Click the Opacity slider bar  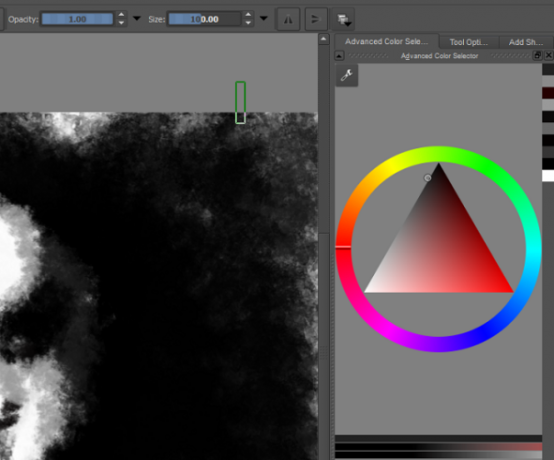pyautogui.click(x=77, y=19)
